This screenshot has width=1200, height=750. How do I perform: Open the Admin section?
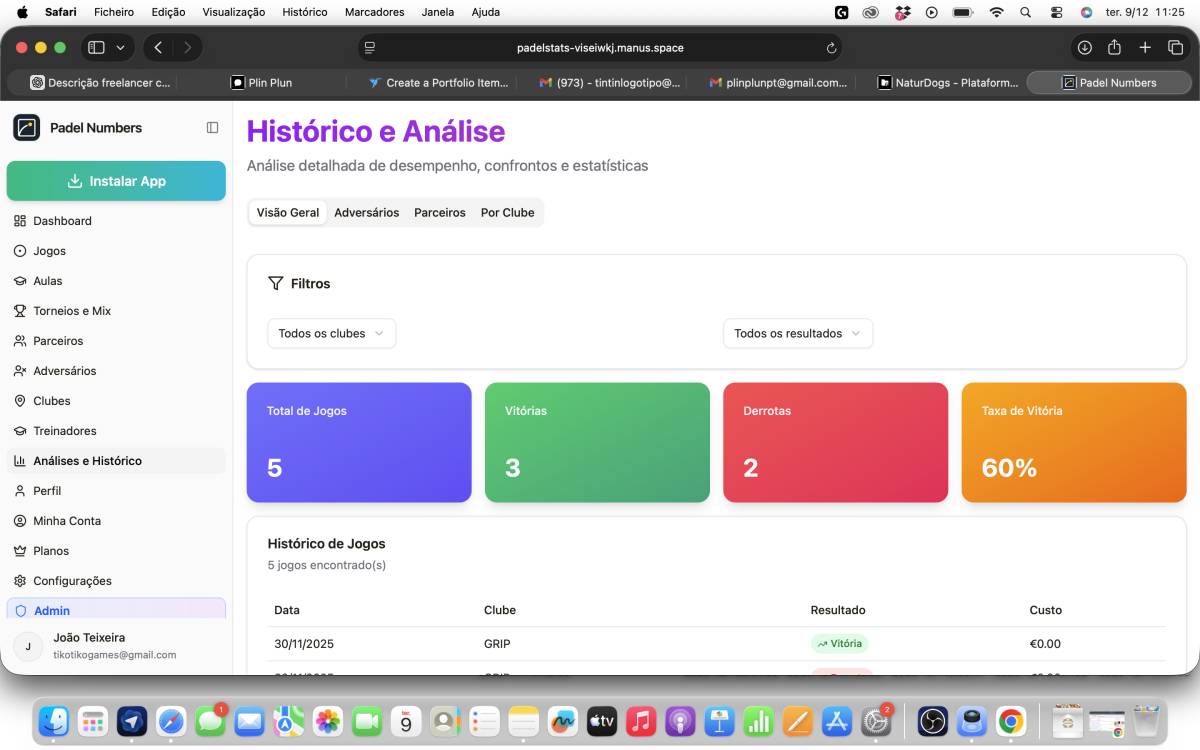click(x=116, y=610)
